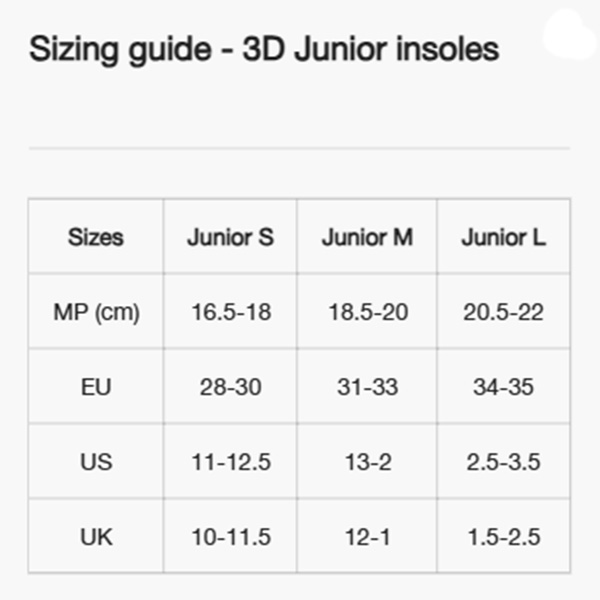This screenshot has height=600, width=600.
Task: Choose the UK 12-1 size cell
Action: click(367, 537)
